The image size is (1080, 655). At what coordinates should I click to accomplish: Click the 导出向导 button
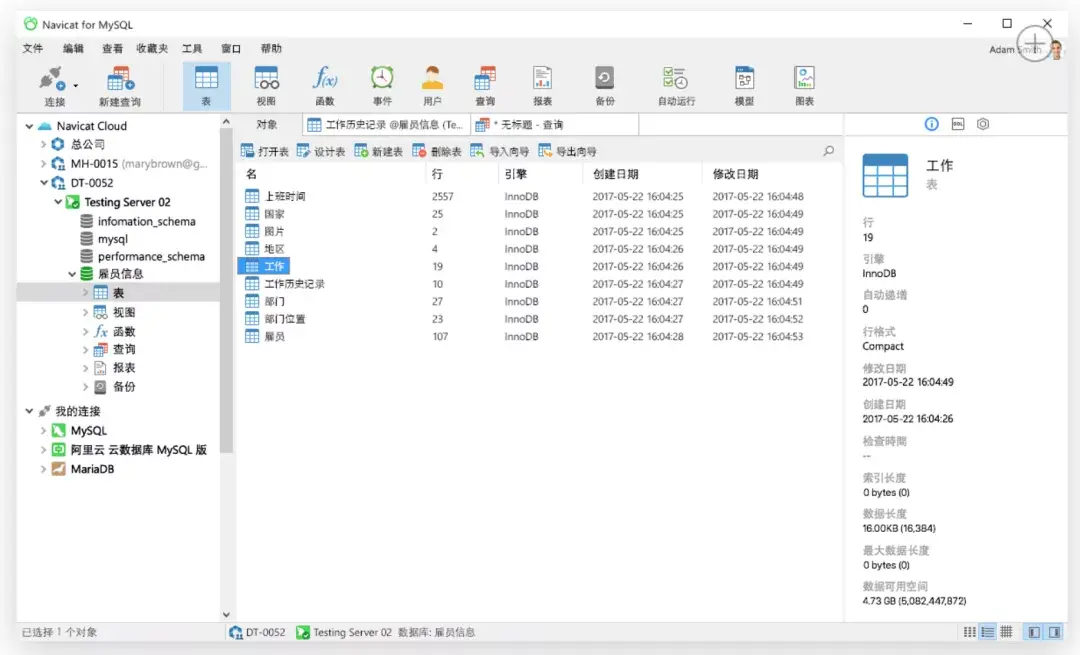coord(568,152)
